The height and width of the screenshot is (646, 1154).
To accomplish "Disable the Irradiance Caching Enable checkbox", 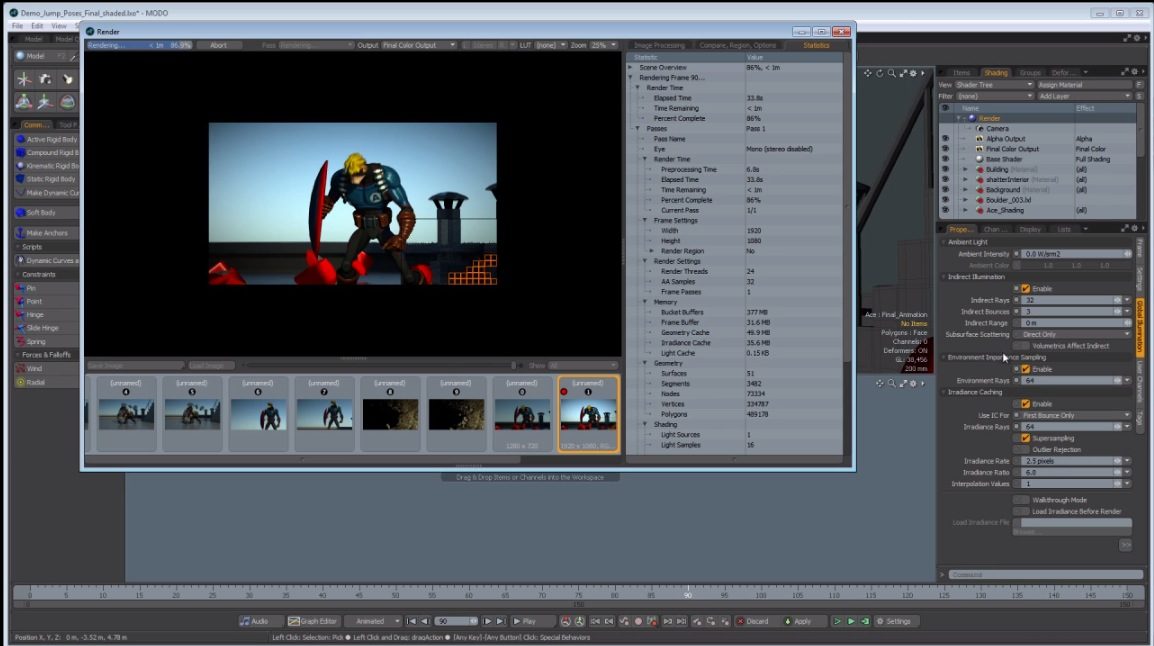I will tap(1025, 404).
